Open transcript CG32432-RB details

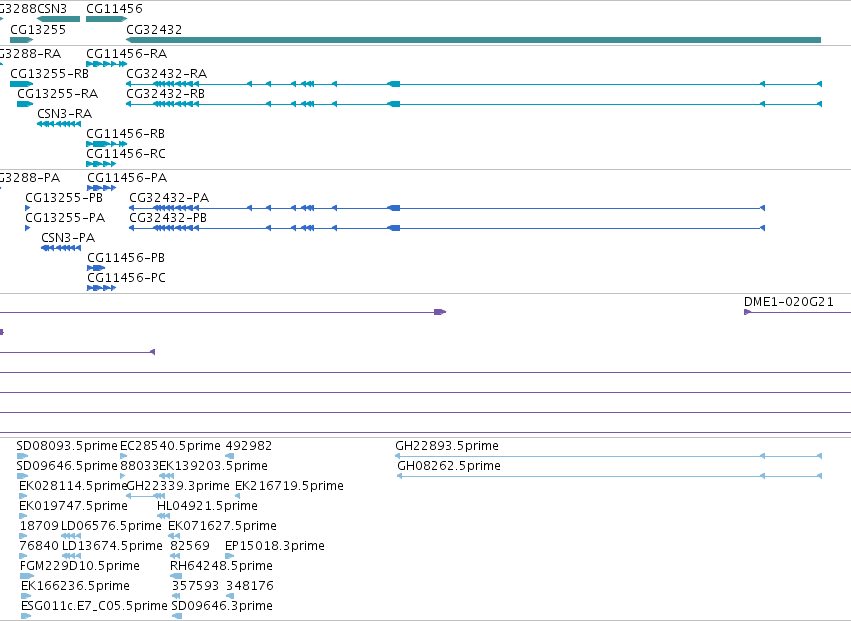click(x=474, y=104)
